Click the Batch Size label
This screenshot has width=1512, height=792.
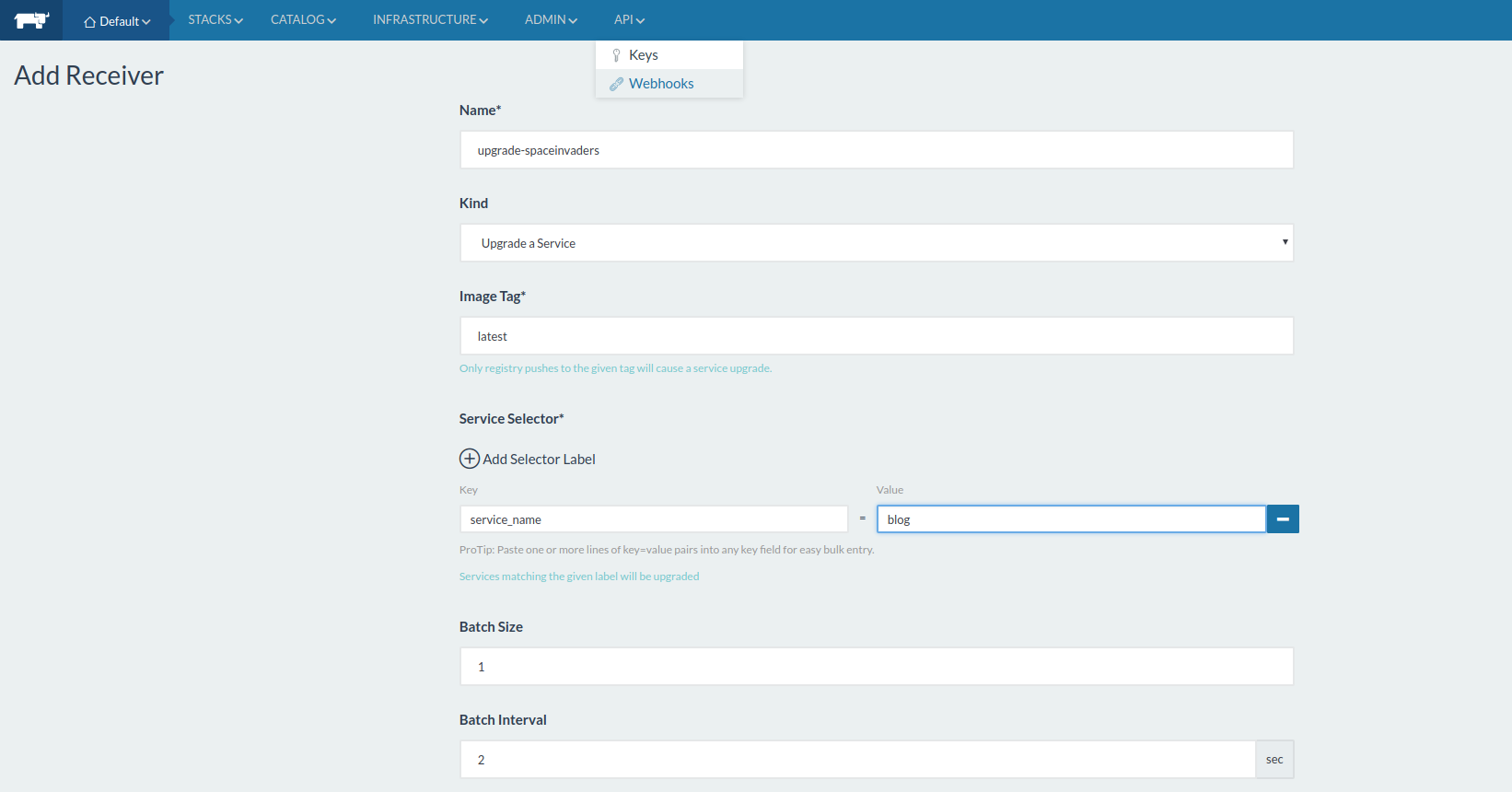pos(491,627)
